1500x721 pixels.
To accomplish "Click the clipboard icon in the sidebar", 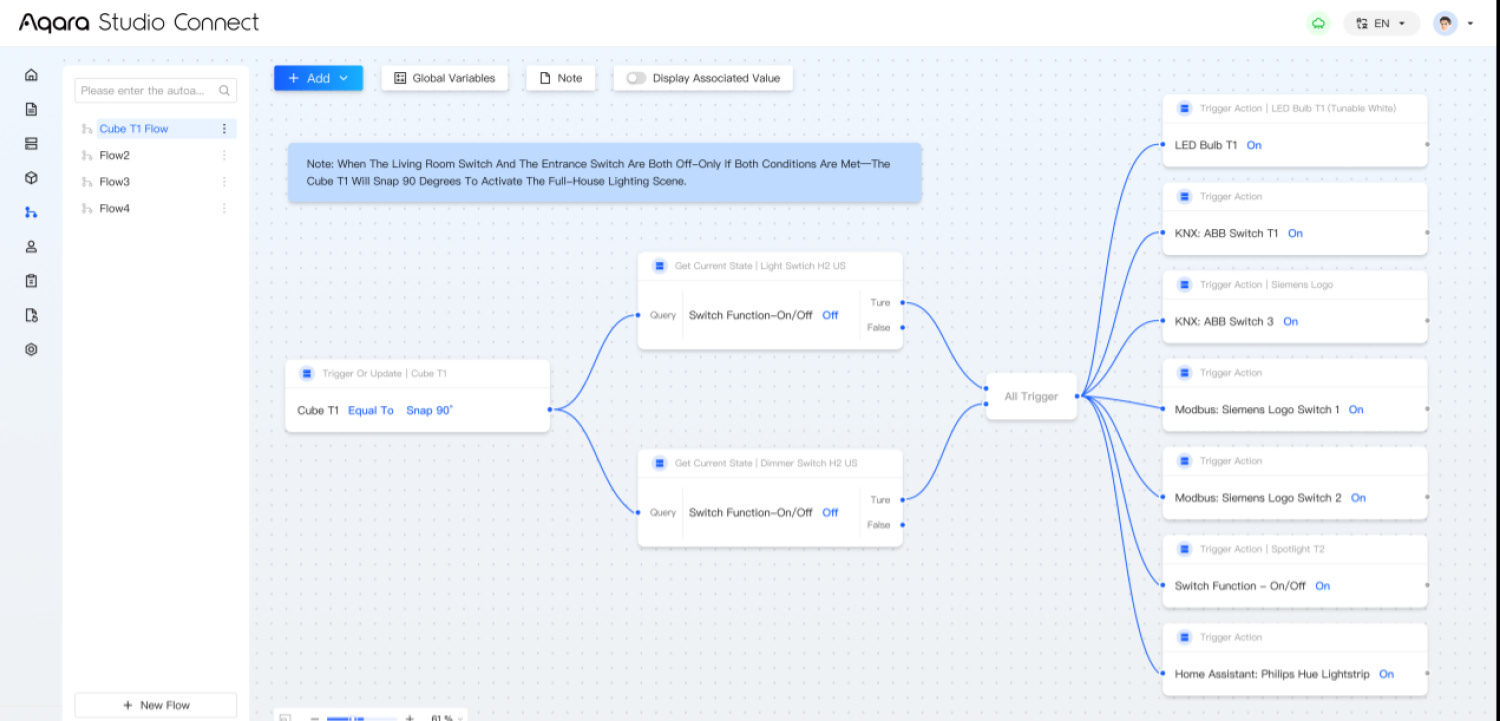I will (x=31, y=281).
